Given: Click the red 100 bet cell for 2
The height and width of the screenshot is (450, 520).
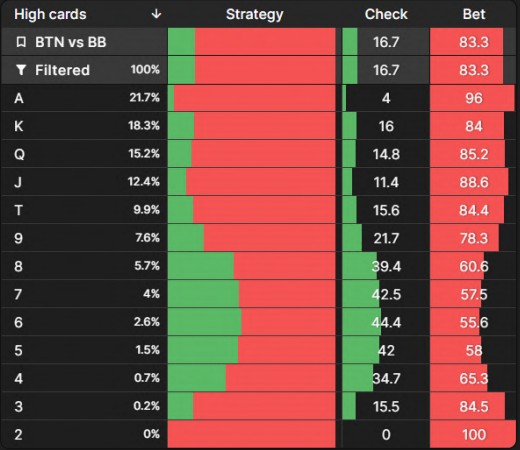Looking at the screenshot, I should click(x=473, y=434).
